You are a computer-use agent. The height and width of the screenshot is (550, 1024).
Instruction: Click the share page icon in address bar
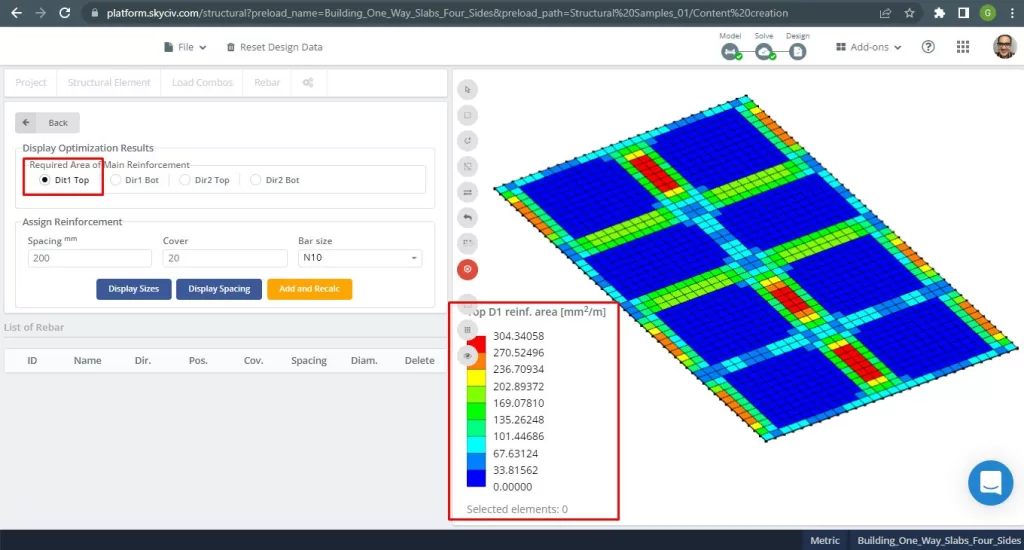886,13
